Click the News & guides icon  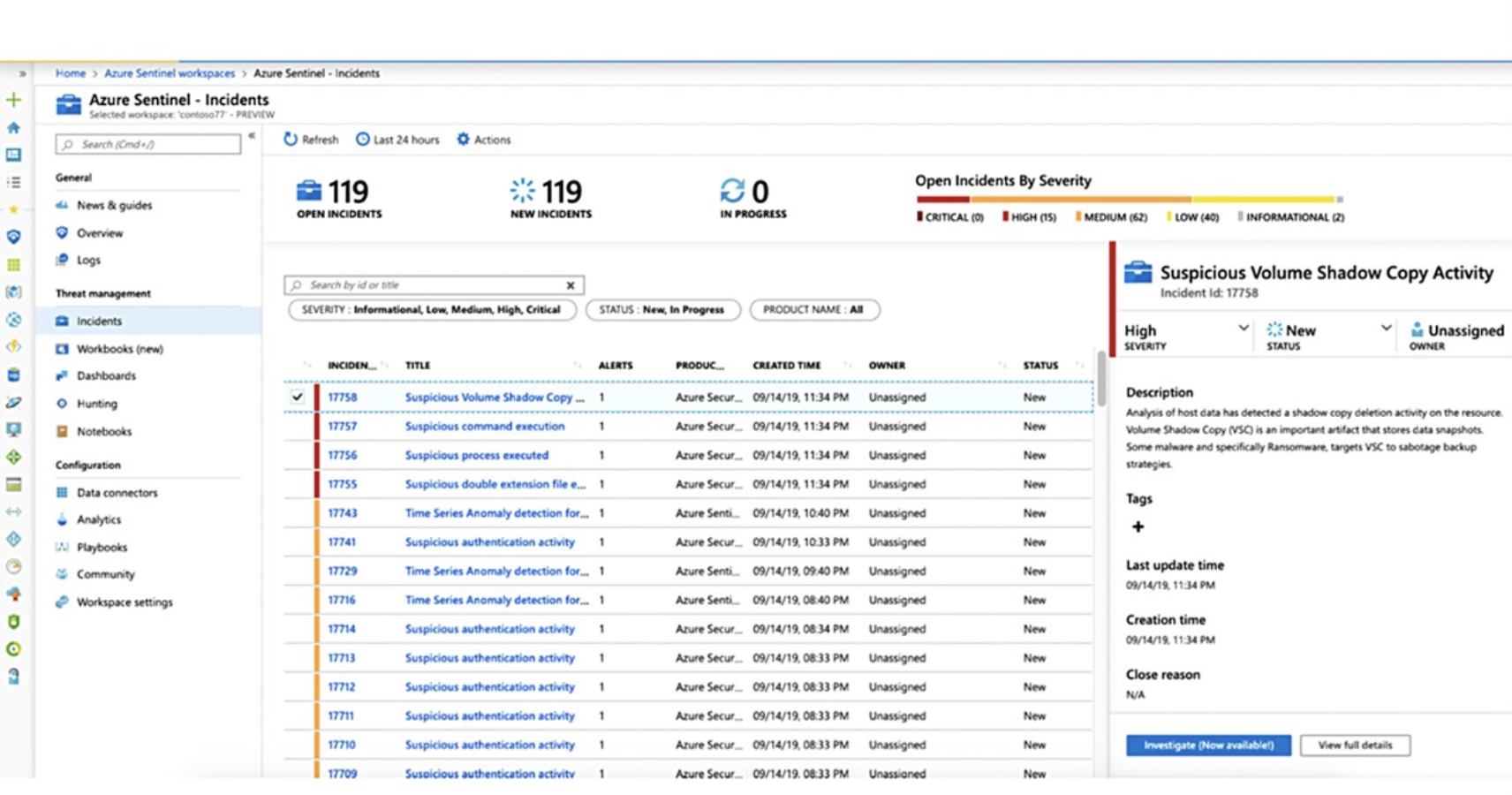(62, 205)
